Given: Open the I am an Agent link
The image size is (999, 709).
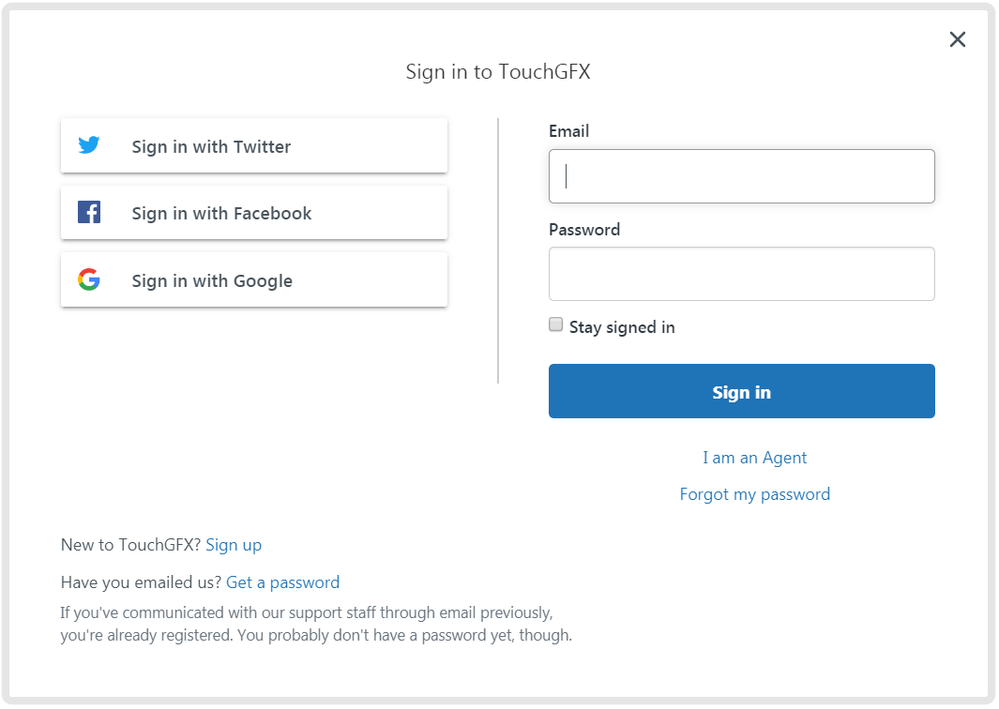Looking at the screenshot, I should (754, 458).
